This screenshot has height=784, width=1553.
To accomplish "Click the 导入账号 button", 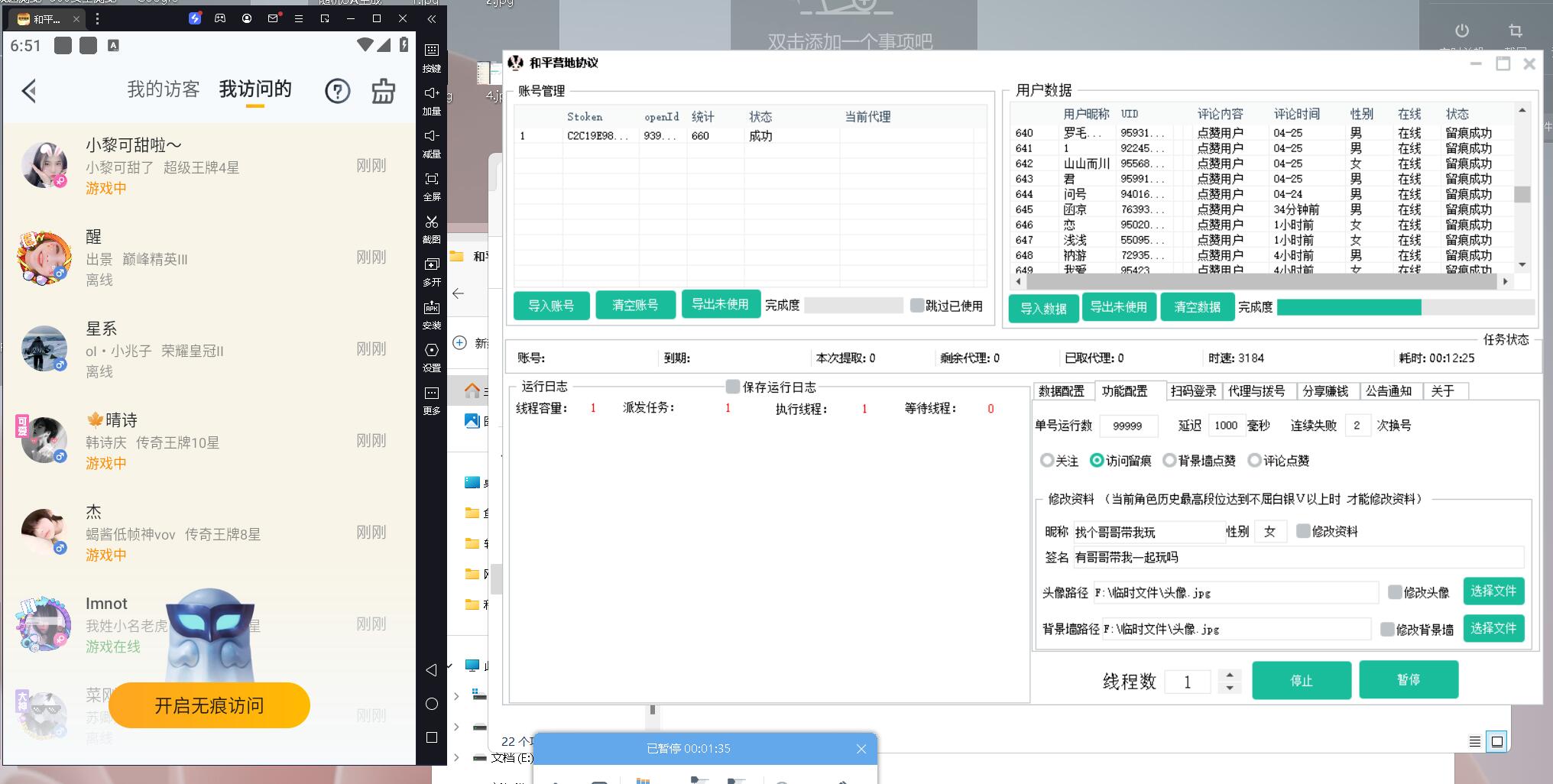I will (551, 306).
